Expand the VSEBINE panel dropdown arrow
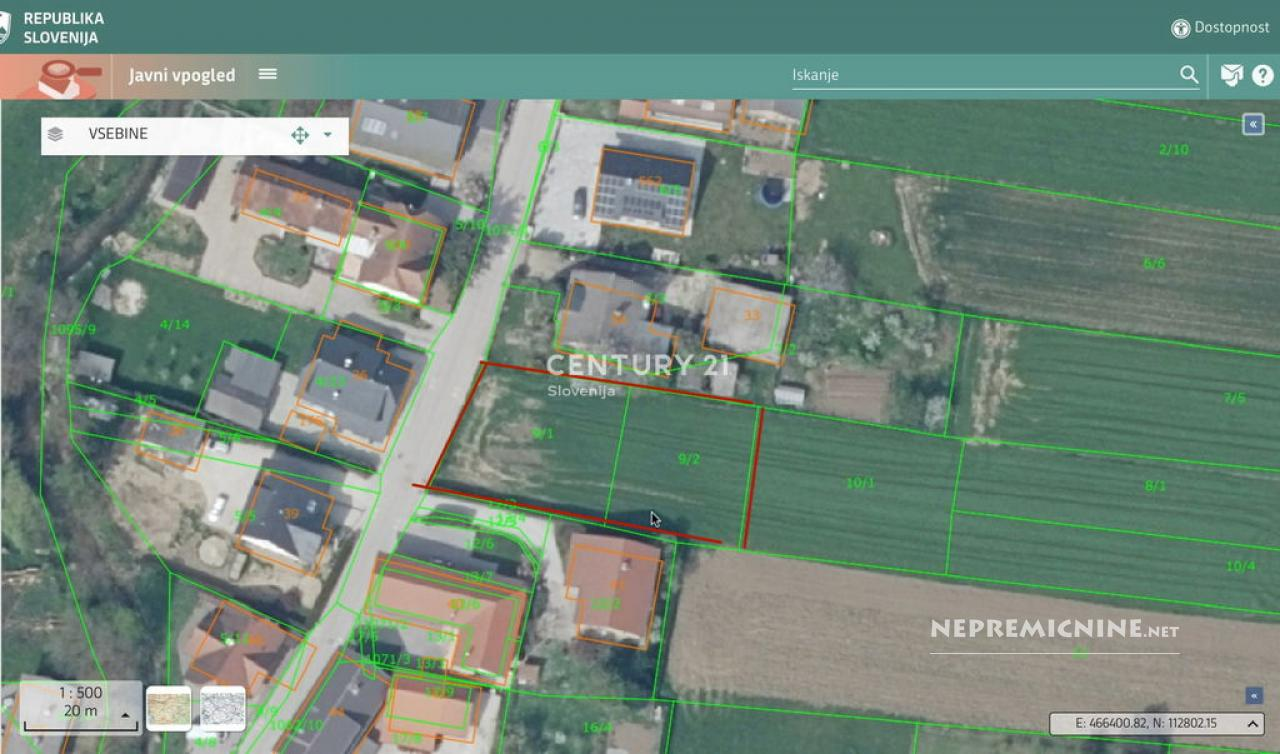This screenshot has width=1280, height=754. coord(327,135)
